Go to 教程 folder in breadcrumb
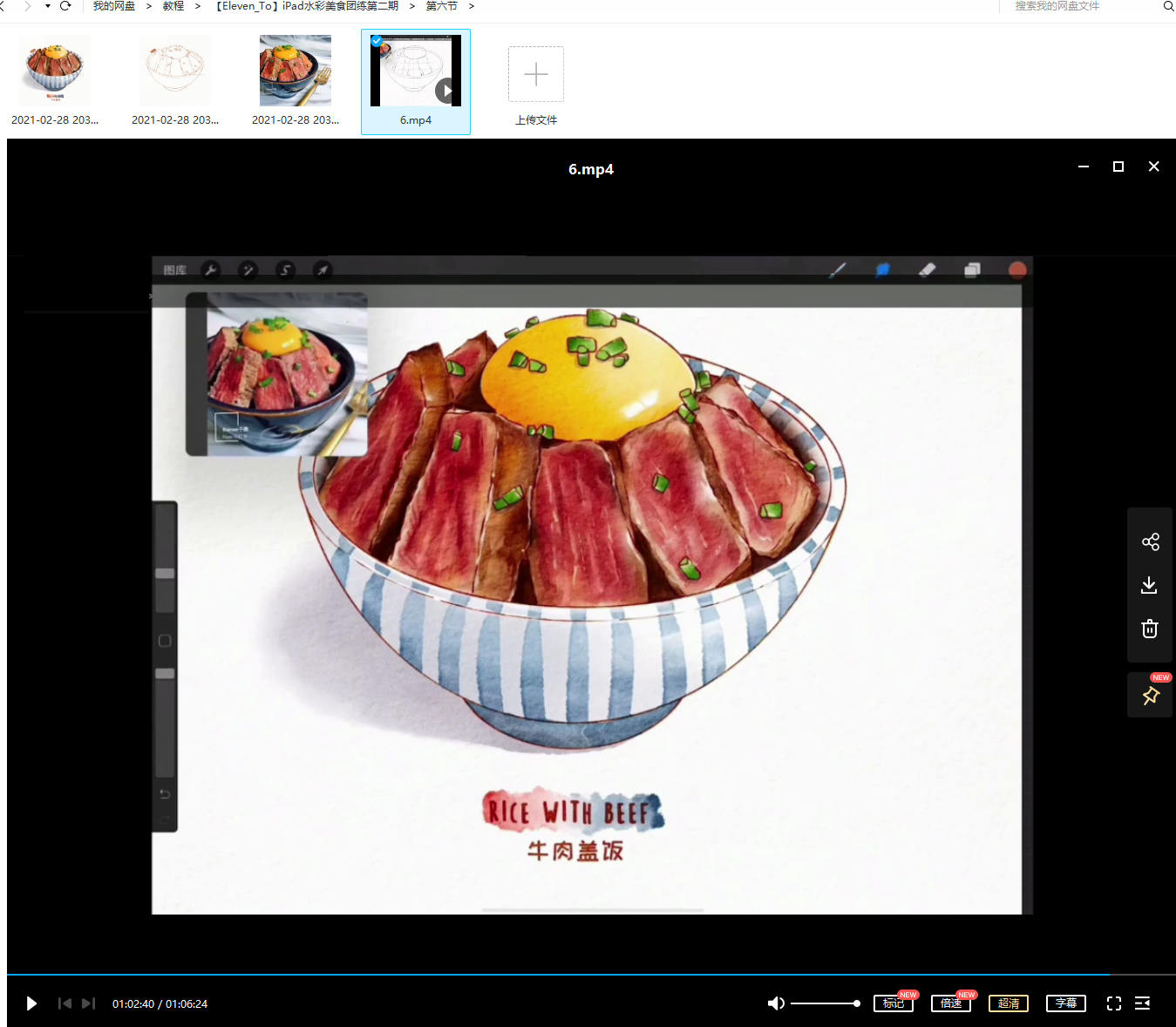The height and width of the screenshot is (1027, 1176). pos(173,6)
